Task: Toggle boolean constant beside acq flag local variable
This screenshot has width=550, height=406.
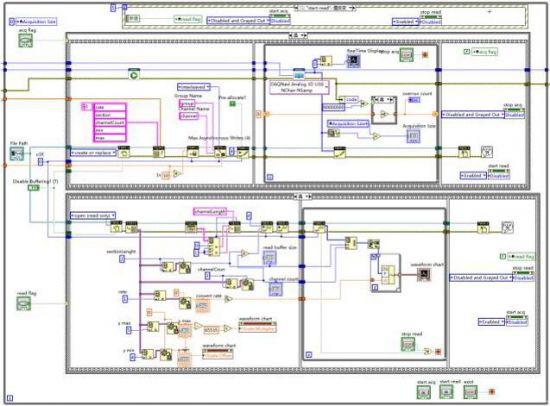Action: [x=467, y=52]
